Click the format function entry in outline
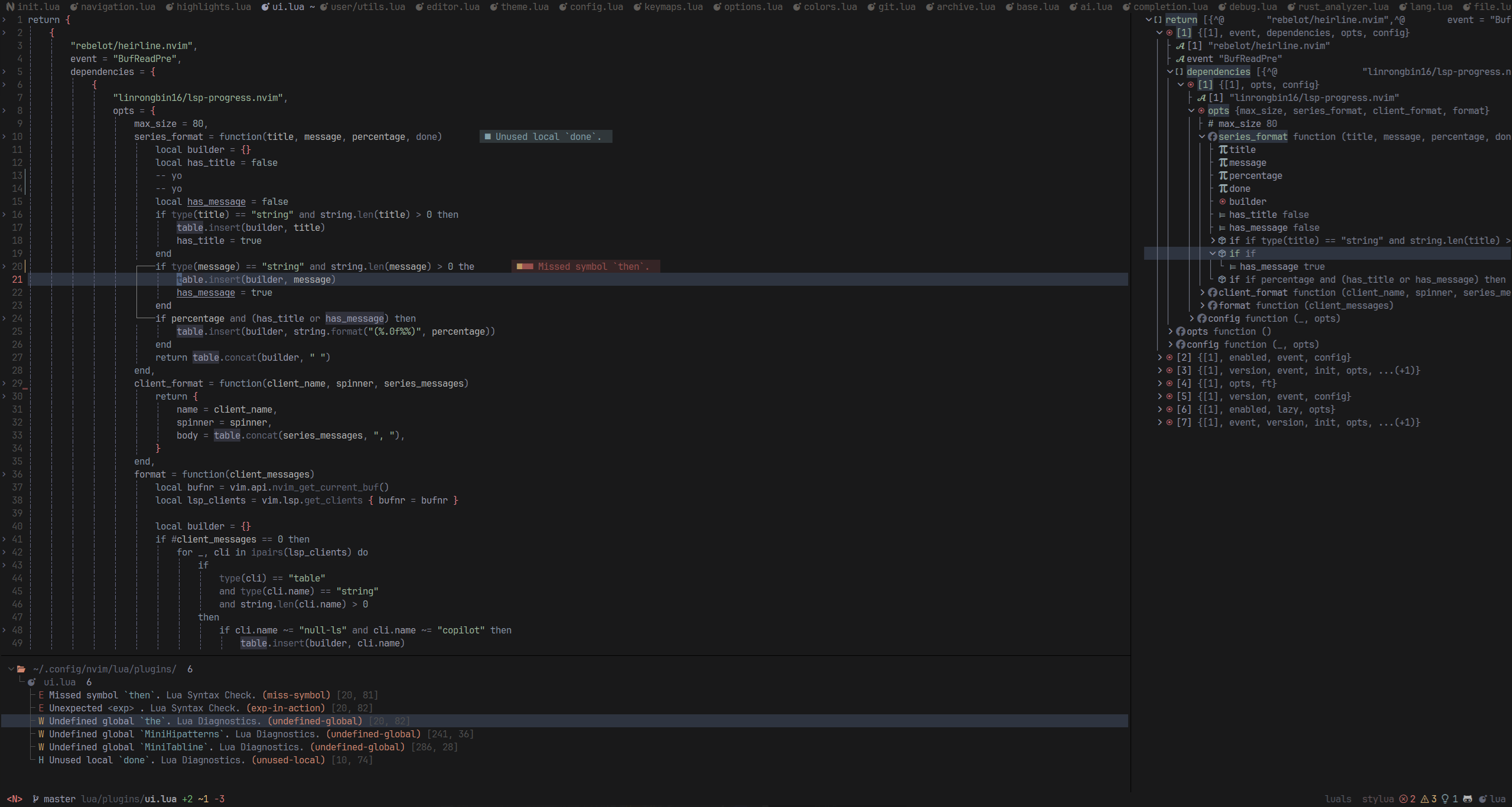The height and width of the screenshot is (807, 1512). pyautogui.click(x=1234, y=306)
